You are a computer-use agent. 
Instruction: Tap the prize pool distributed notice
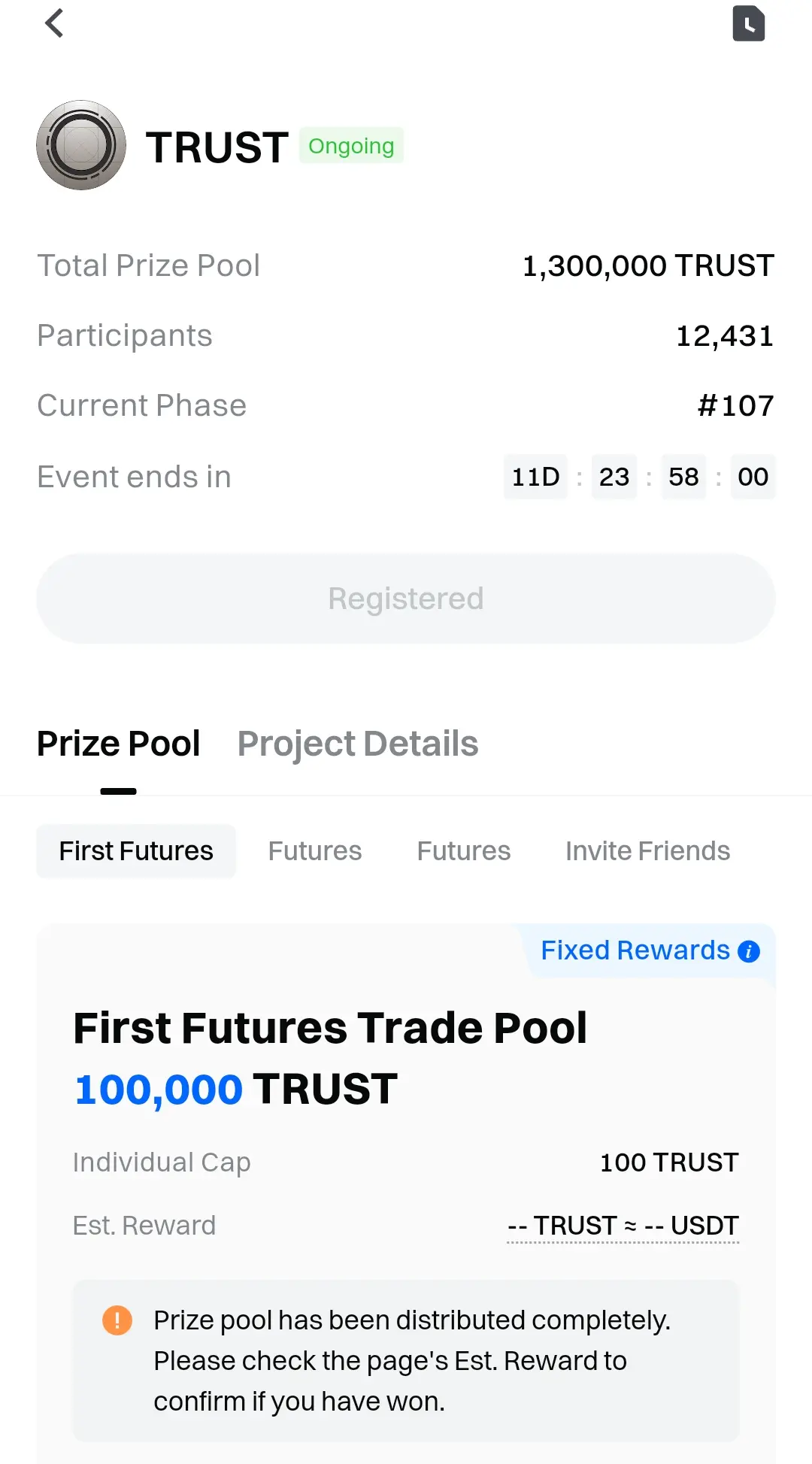coord(406,1361)
